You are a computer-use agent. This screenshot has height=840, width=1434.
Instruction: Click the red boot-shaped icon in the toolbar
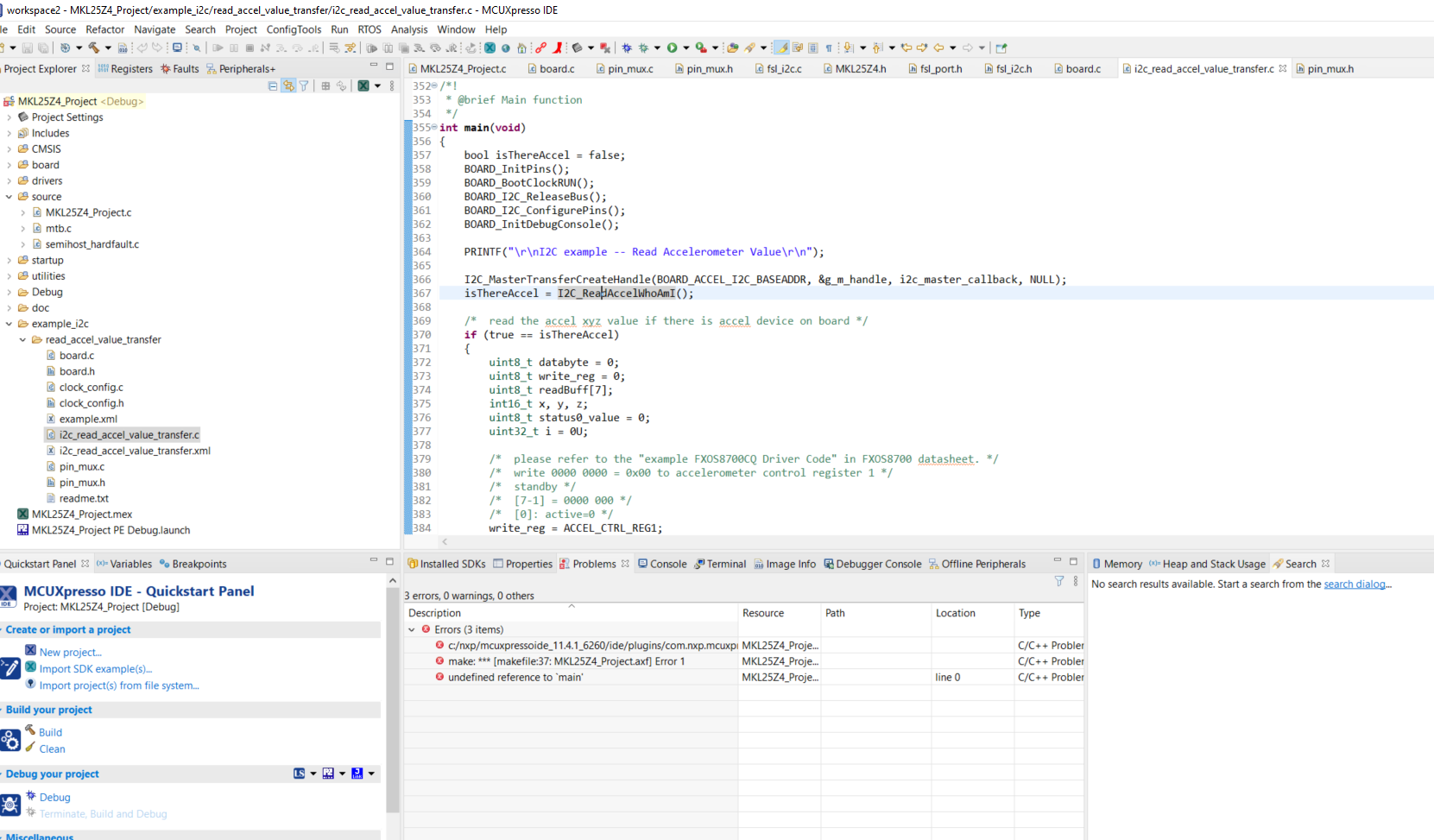[x=558, y=47]
